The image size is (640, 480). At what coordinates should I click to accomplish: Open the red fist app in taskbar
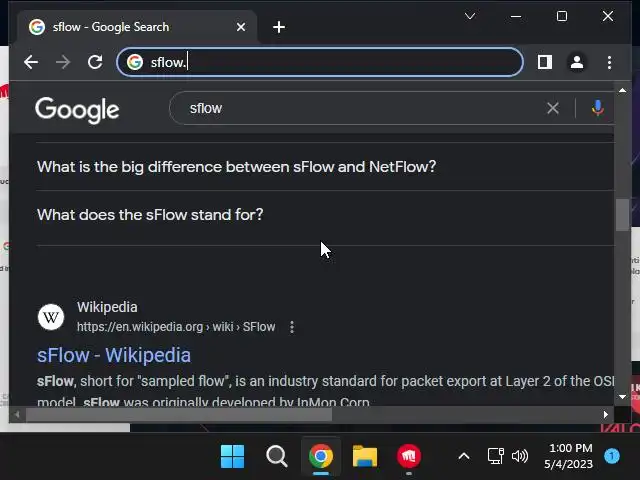[409, 456]
